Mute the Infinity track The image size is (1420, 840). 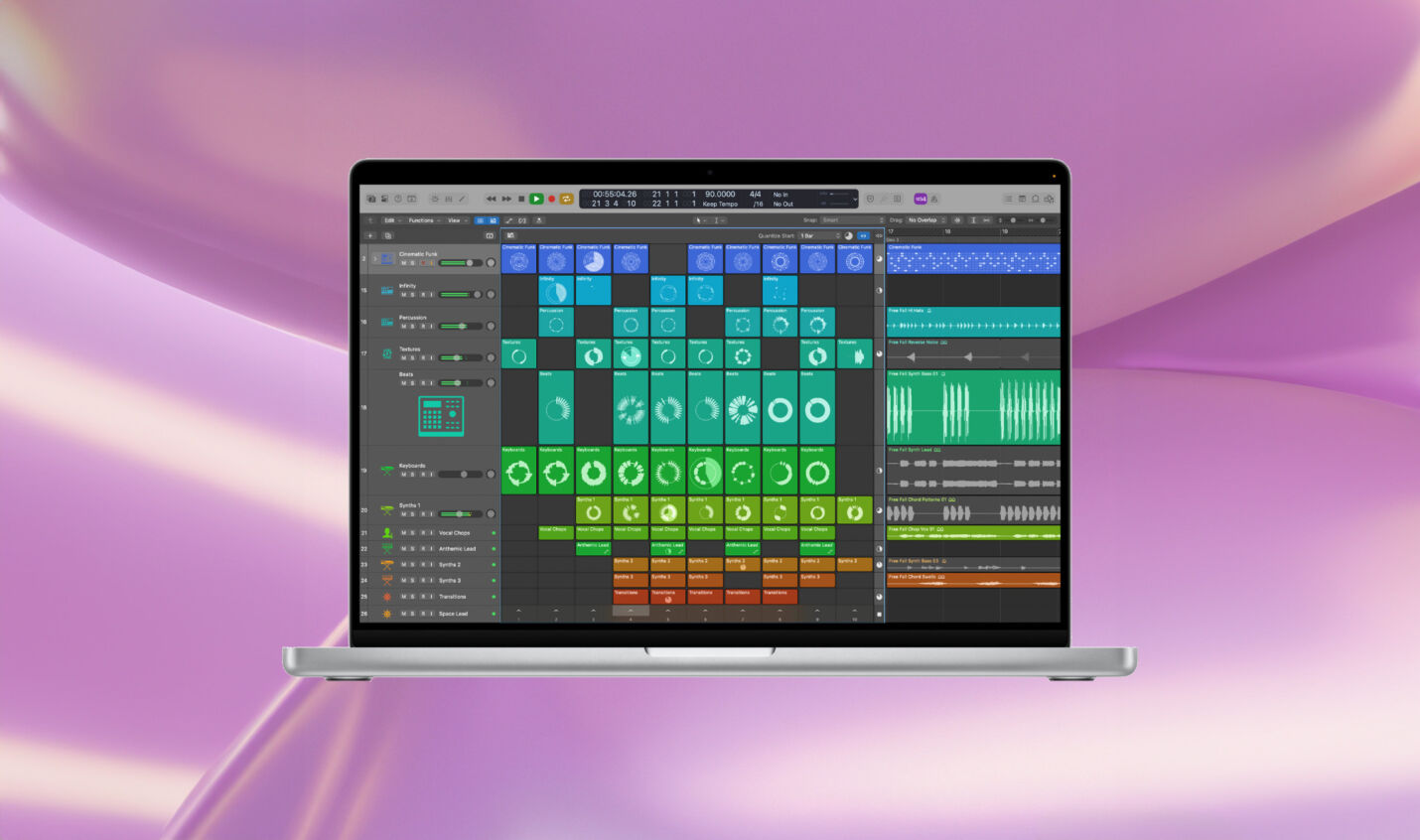click(403, 295)
